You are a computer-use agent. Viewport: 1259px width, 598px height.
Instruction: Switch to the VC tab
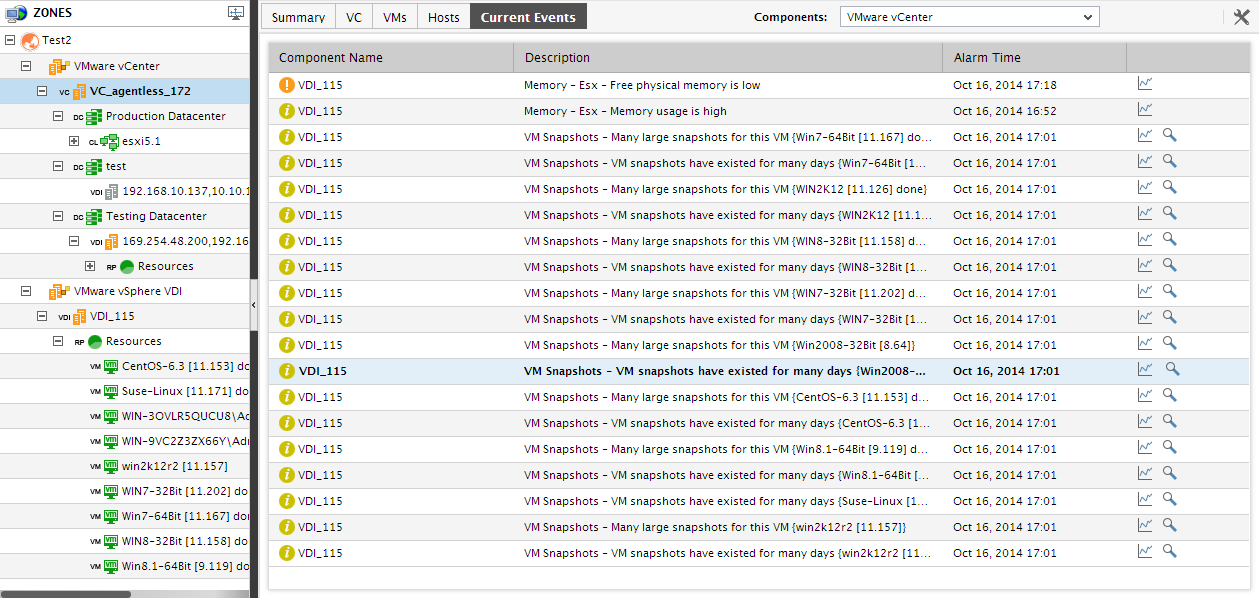click(x=354, y=17)
